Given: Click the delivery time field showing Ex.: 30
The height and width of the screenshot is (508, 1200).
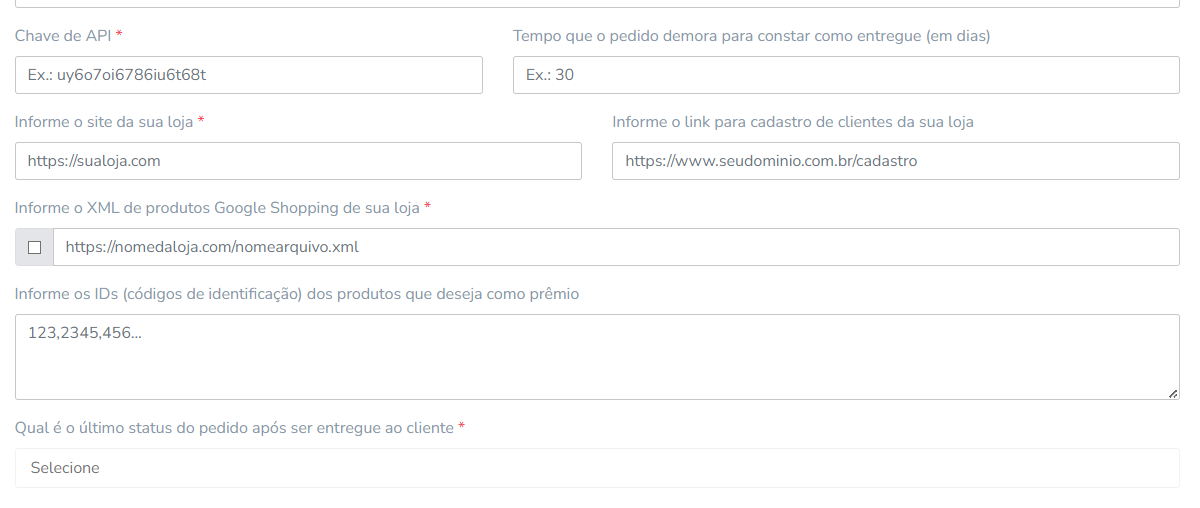Looking at the screenshot, I should [x=846, y=75].
